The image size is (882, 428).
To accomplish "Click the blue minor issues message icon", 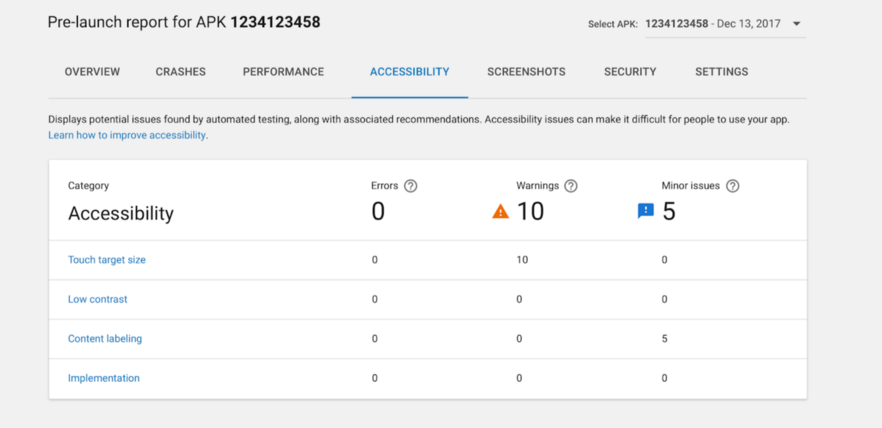I will [646, 211].
